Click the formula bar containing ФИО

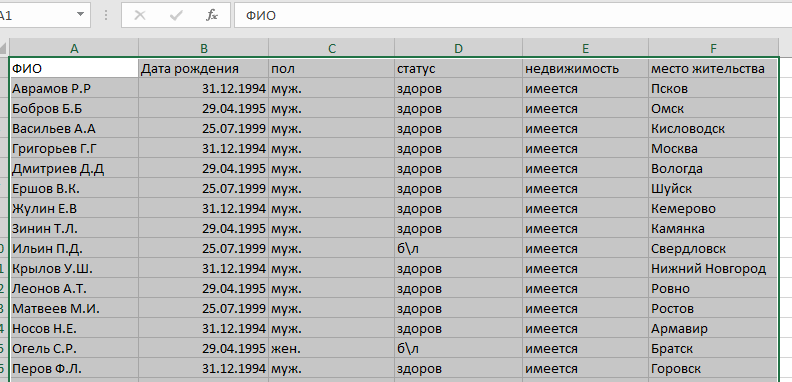(513, 15)
